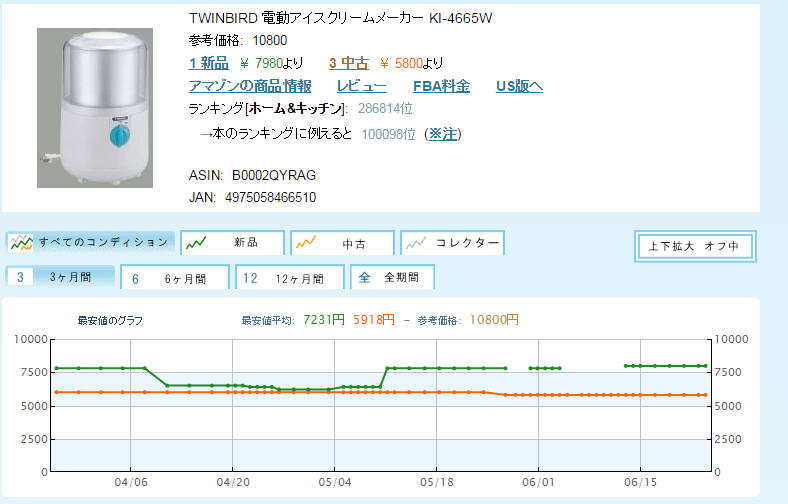Click the green average 7231円
This screenshot has width=788, height=504.
324,320
